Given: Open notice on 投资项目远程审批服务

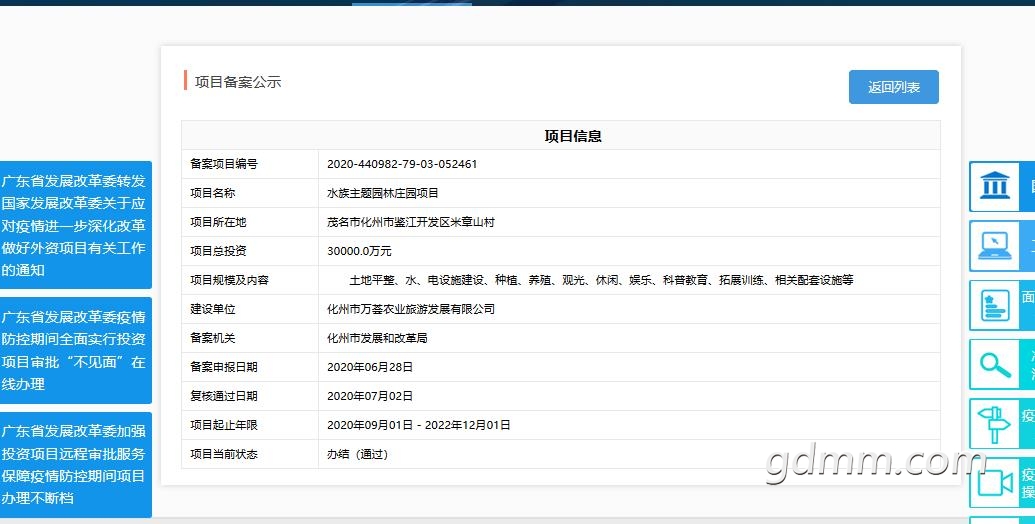Looking at the screenshot, I should 75,464.
